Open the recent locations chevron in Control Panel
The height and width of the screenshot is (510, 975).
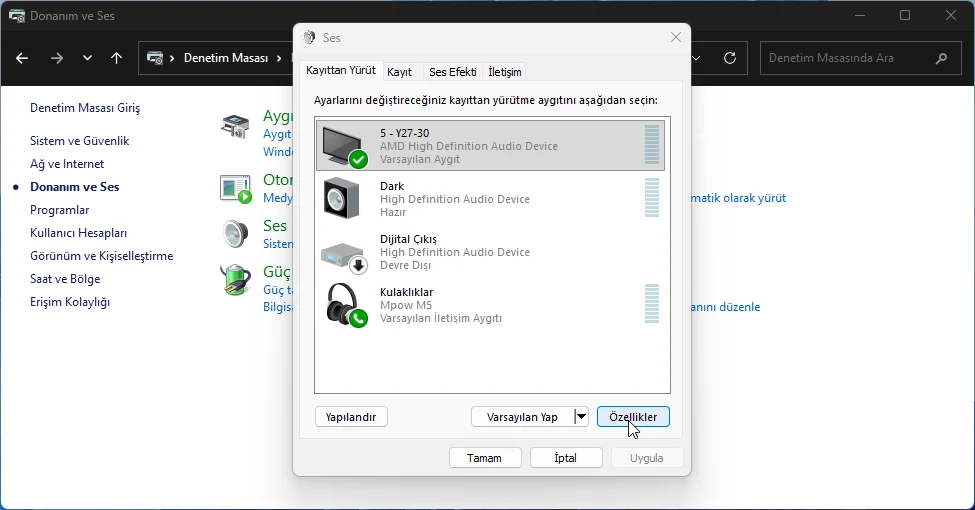click(x=87, y=58)
